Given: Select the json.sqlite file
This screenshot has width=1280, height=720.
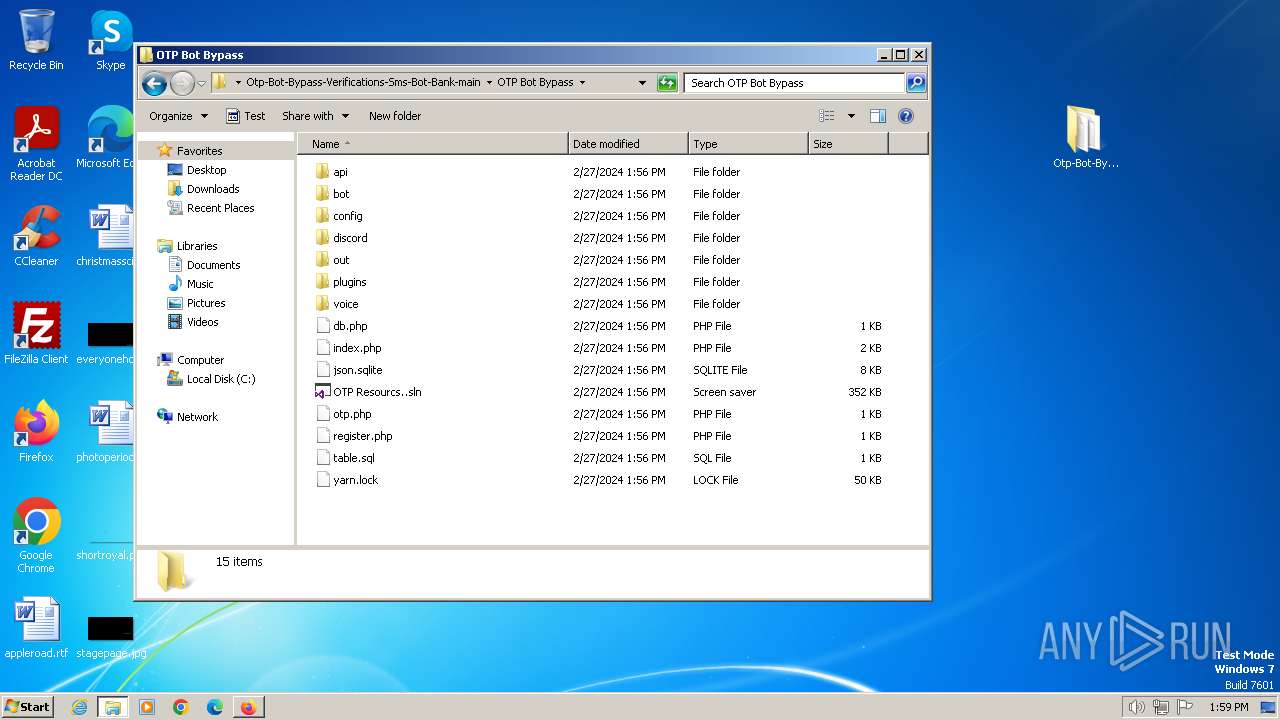Looking at the screenshot, I should tap(357, 370).
